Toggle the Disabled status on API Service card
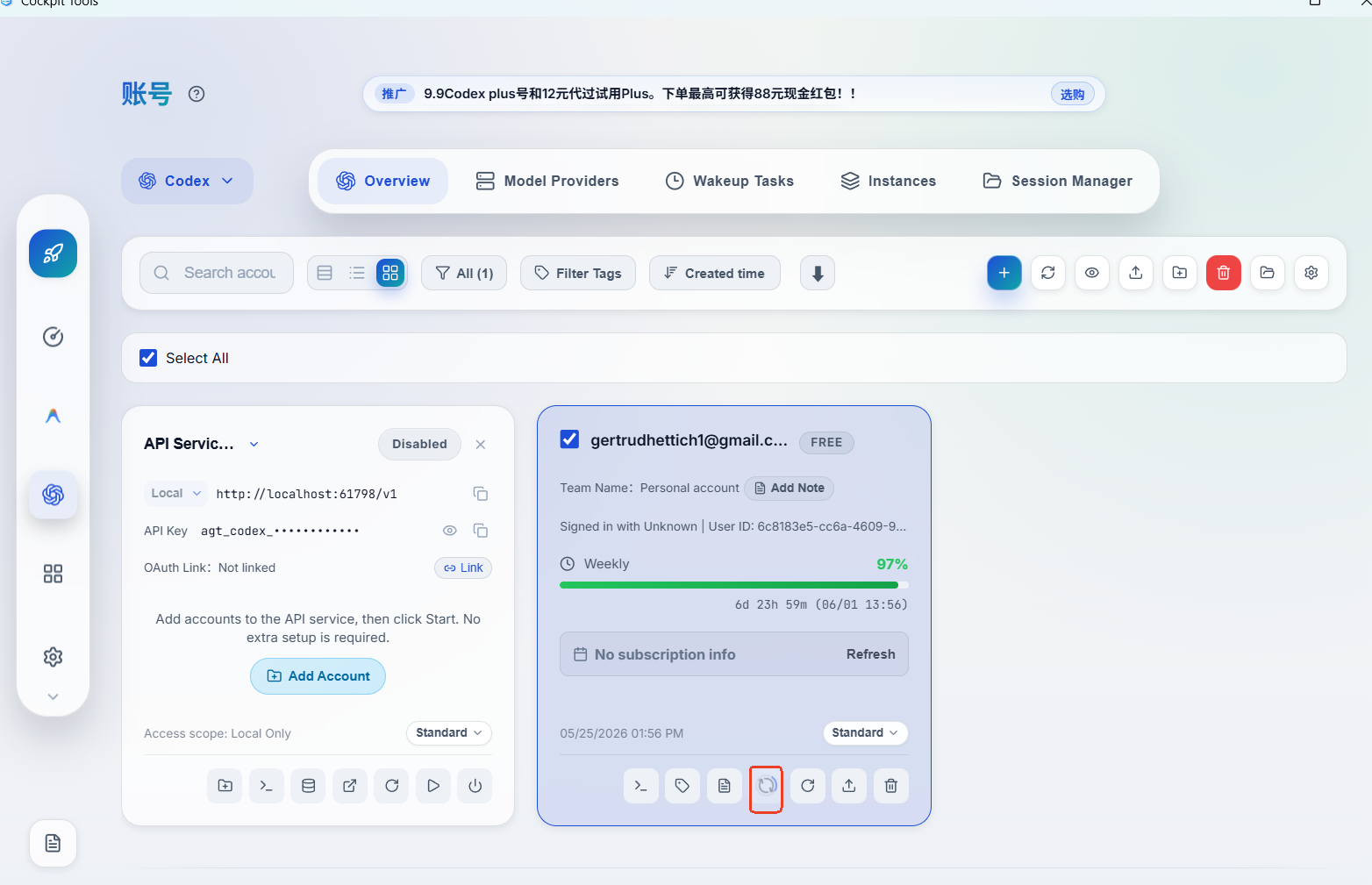 pyautogui.click(x=419, y=444)
